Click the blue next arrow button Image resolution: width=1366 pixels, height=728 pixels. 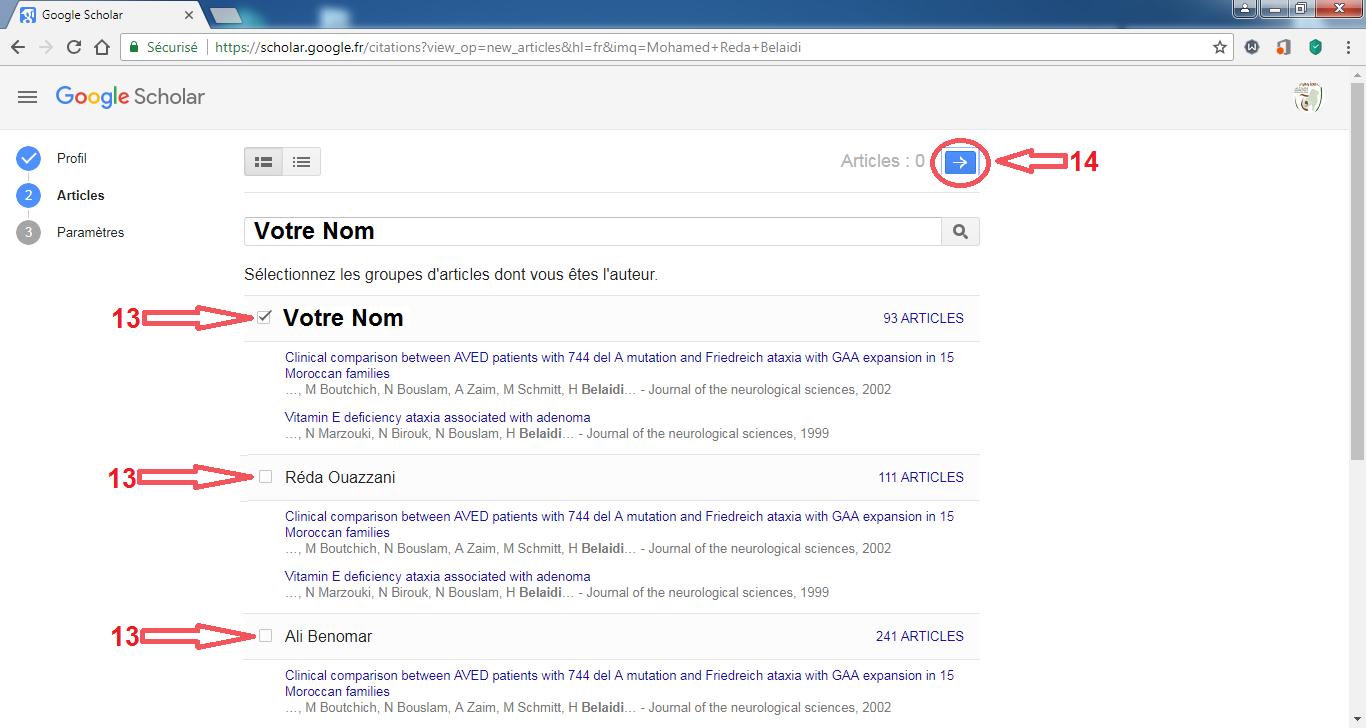click(960, 162)
